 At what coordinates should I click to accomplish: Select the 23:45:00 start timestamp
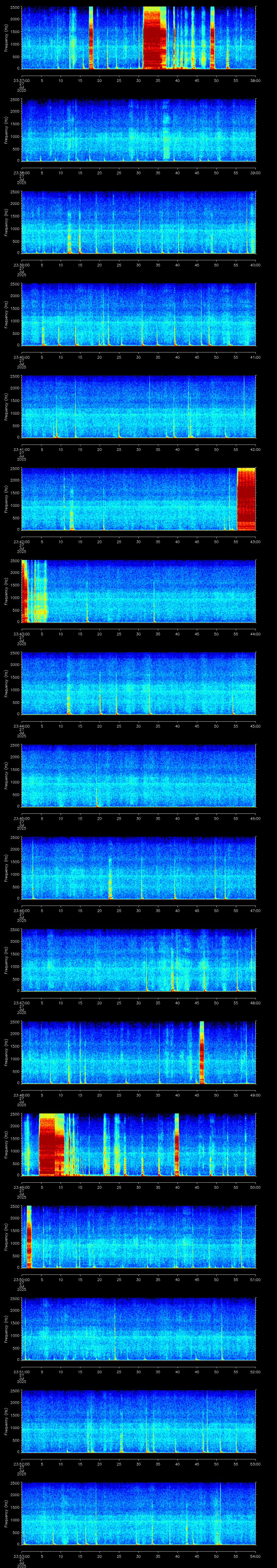(21, 818)
